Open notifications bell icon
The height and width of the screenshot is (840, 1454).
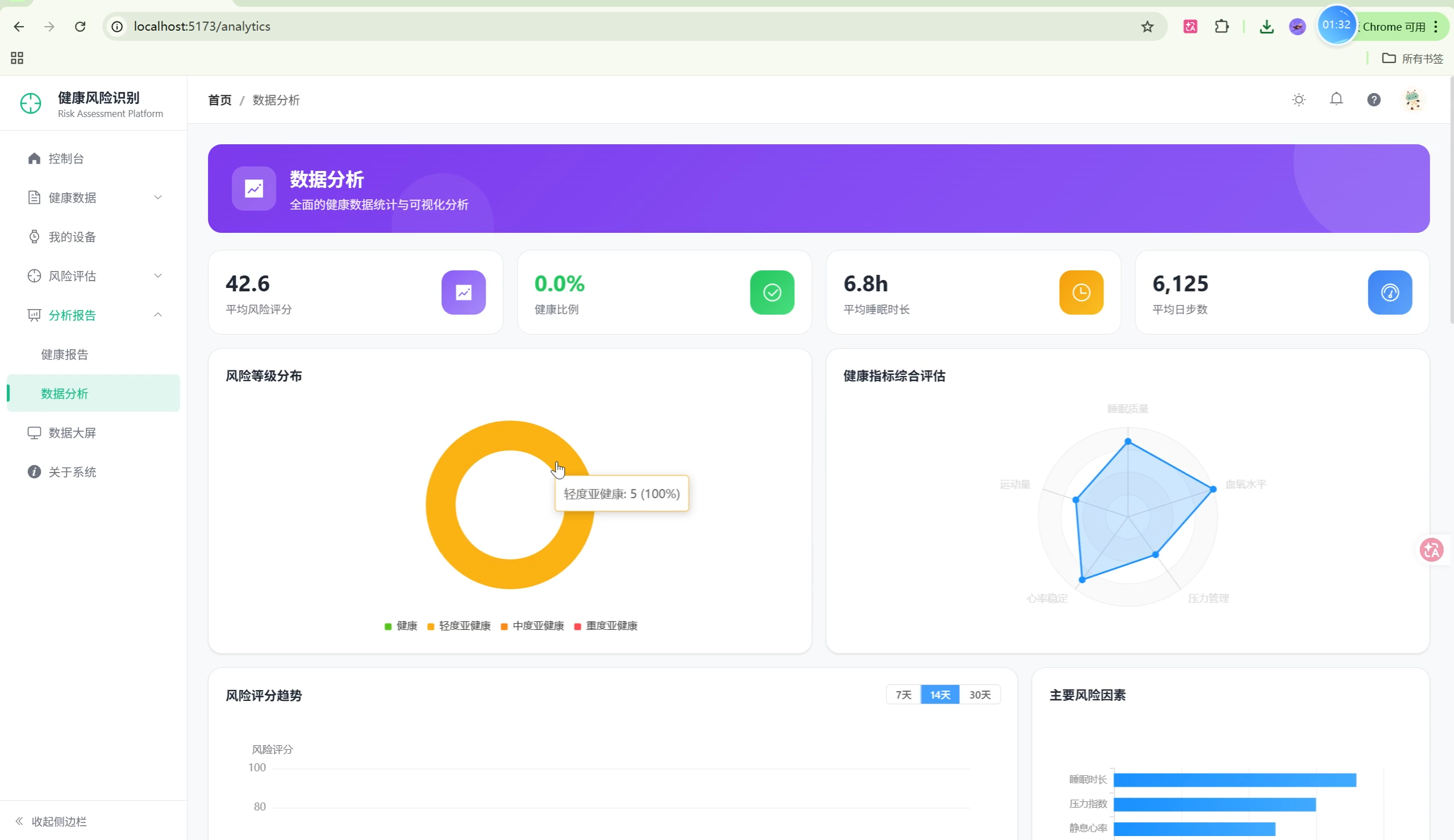[1336, 100]
